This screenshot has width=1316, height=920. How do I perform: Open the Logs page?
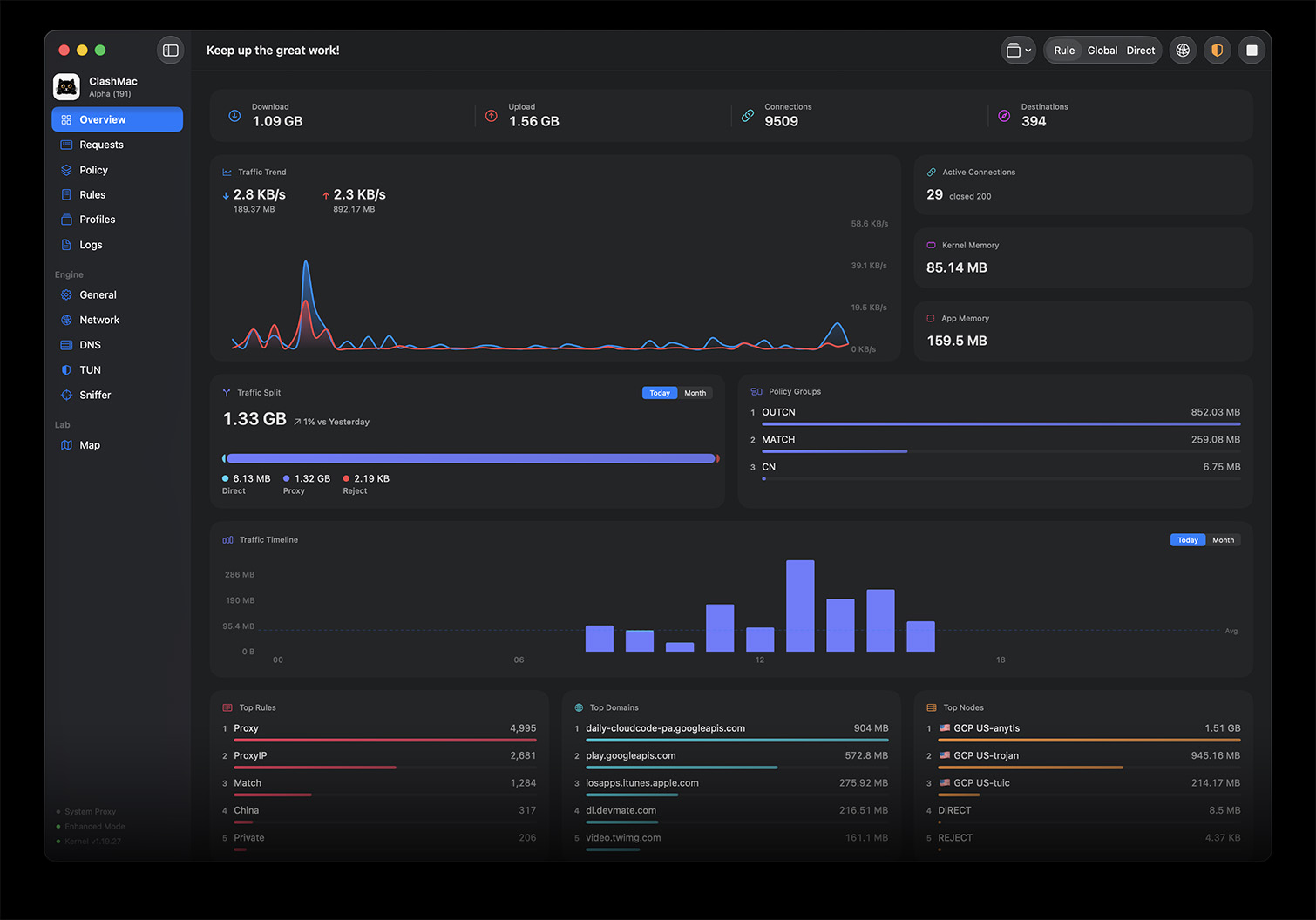pos(117,245)
